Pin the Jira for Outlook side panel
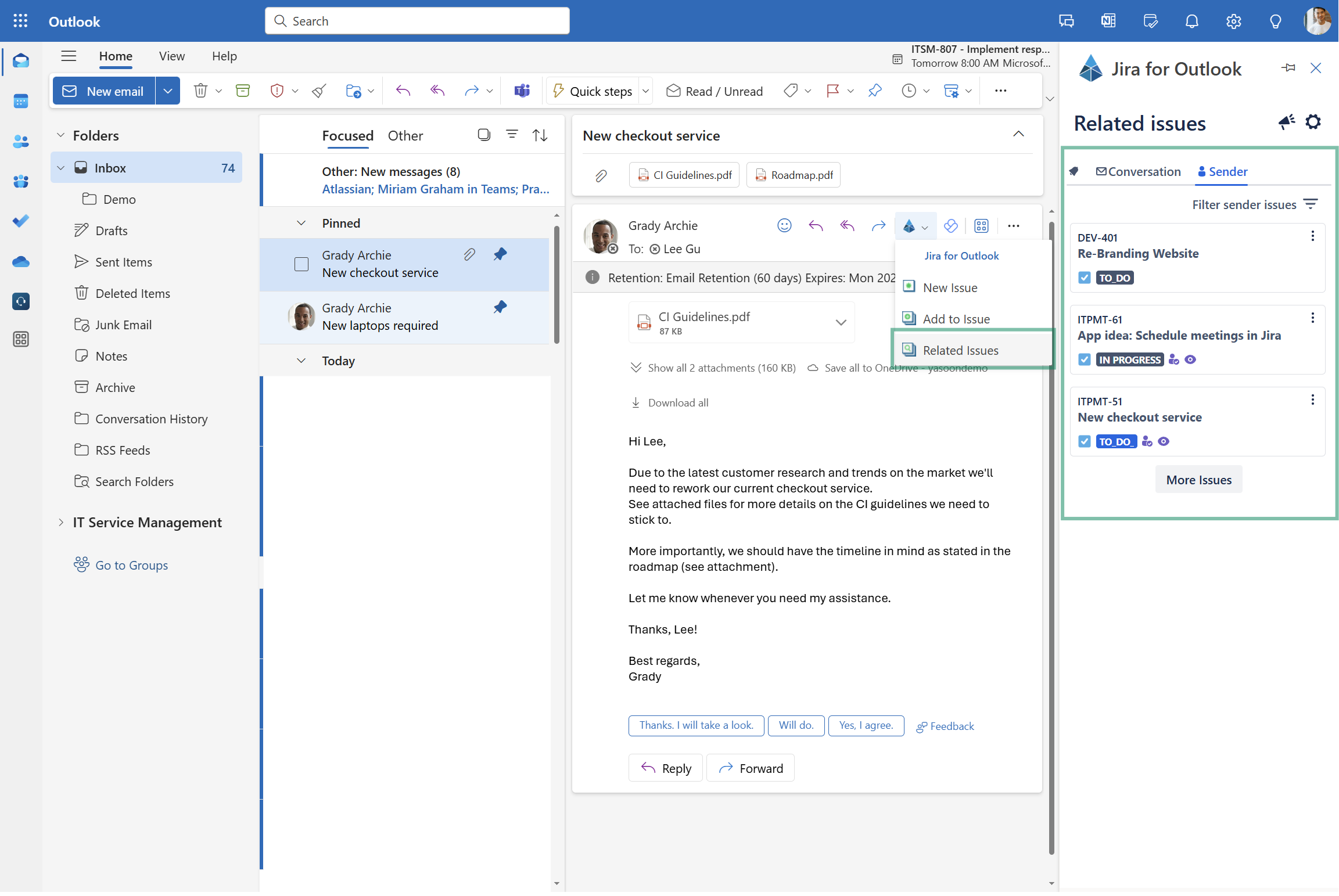 click(1288, 68)
